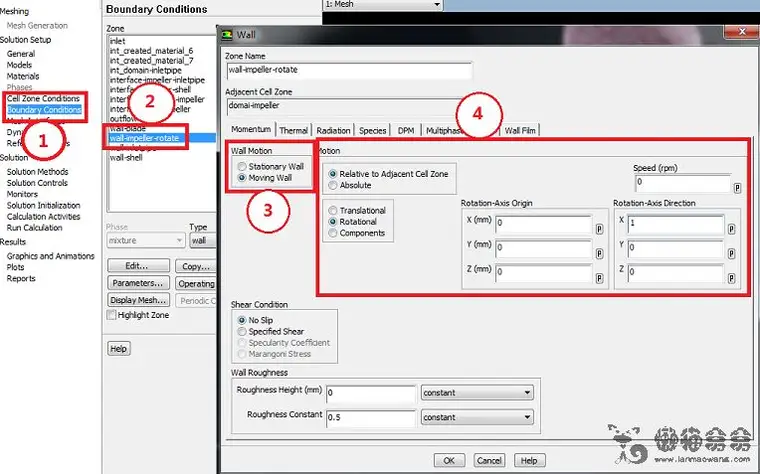This screenshot has width=760, height=474.
Task: Open the Phase mixture dropdown
Action: click(146, 240)
